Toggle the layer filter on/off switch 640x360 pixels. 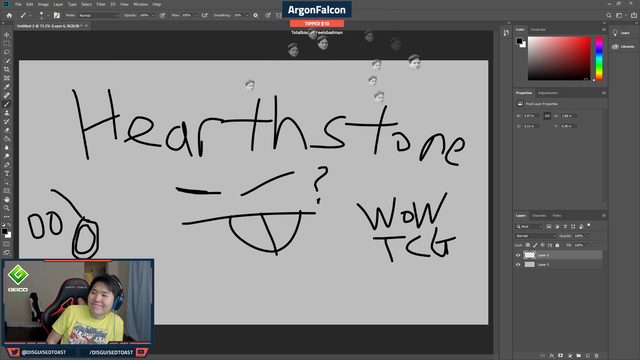pyautogui.click(x=589, y=225)
